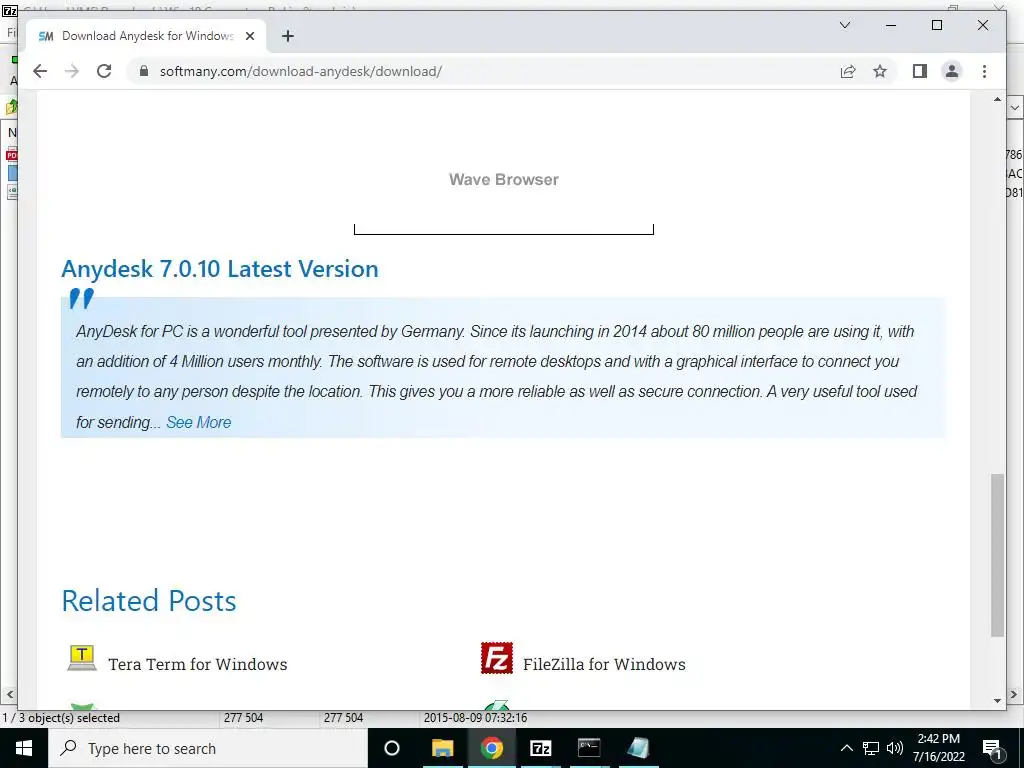
Task: Open Command Prompt taskbar icon
Action: (589, 748)
